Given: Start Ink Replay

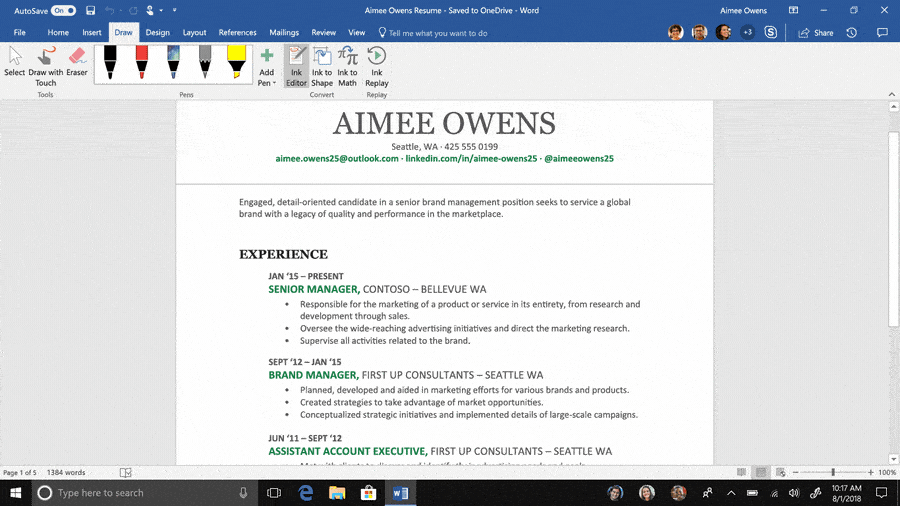Looking at the screenshot, I should click(x=377, y=66).
